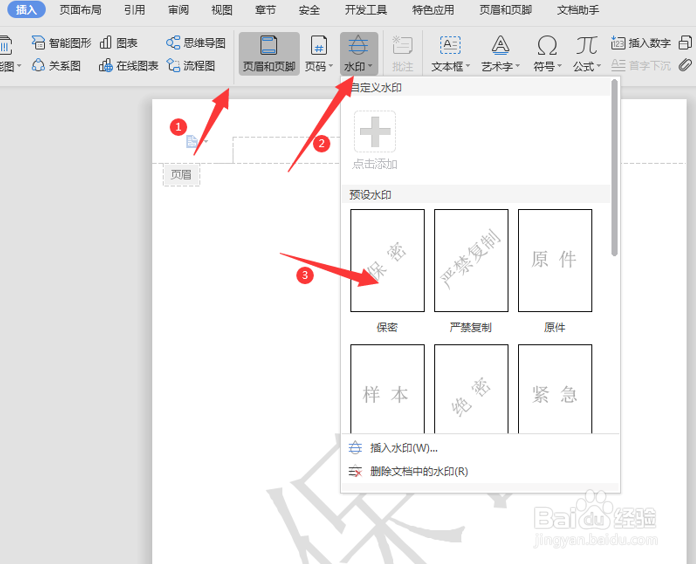Open the 开发工具 tab
This screenshot has width=696, height=564.
pos(366,10)
